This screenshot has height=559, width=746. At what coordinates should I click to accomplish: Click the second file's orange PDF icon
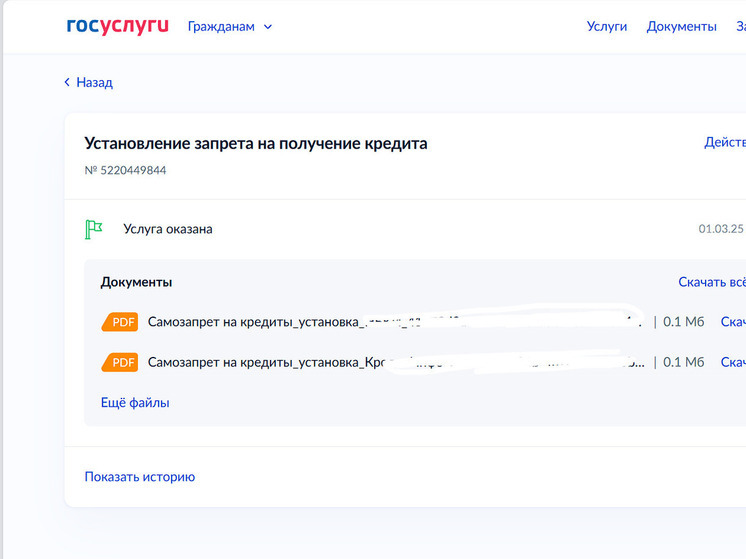point(120,362)
